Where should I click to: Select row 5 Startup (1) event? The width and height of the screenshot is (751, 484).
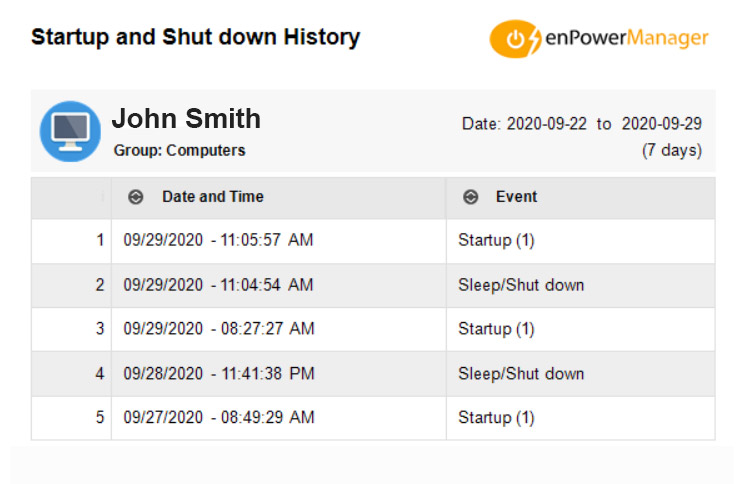tap(496, 417)
